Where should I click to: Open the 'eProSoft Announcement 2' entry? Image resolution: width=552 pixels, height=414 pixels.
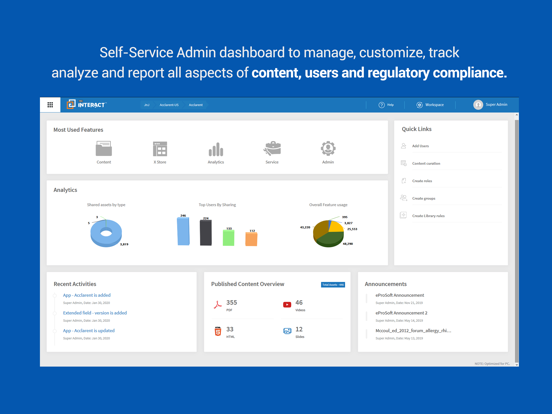pyautogui.click(x=401, y=313)
